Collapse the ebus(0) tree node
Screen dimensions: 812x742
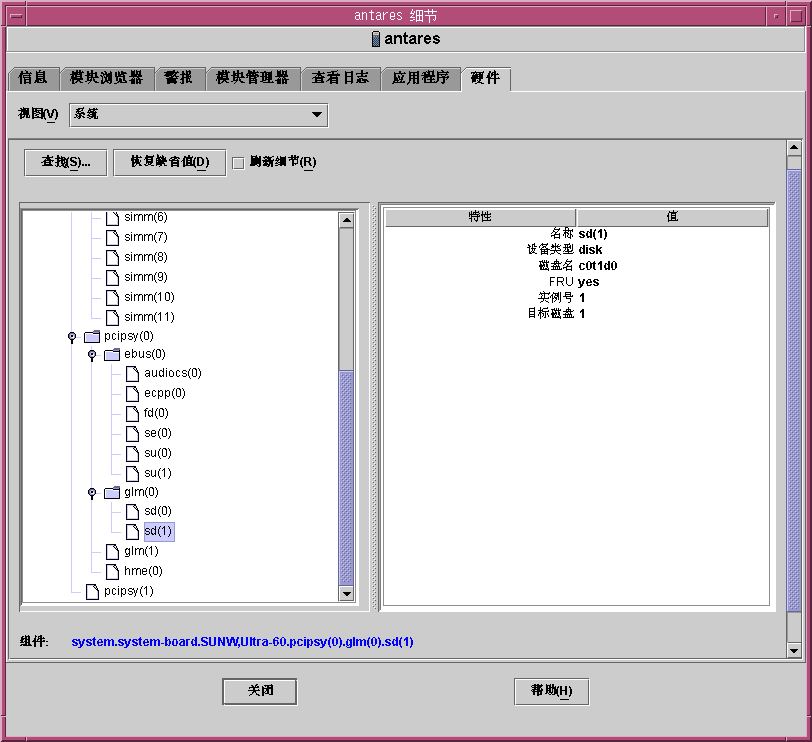coord(92,355)
